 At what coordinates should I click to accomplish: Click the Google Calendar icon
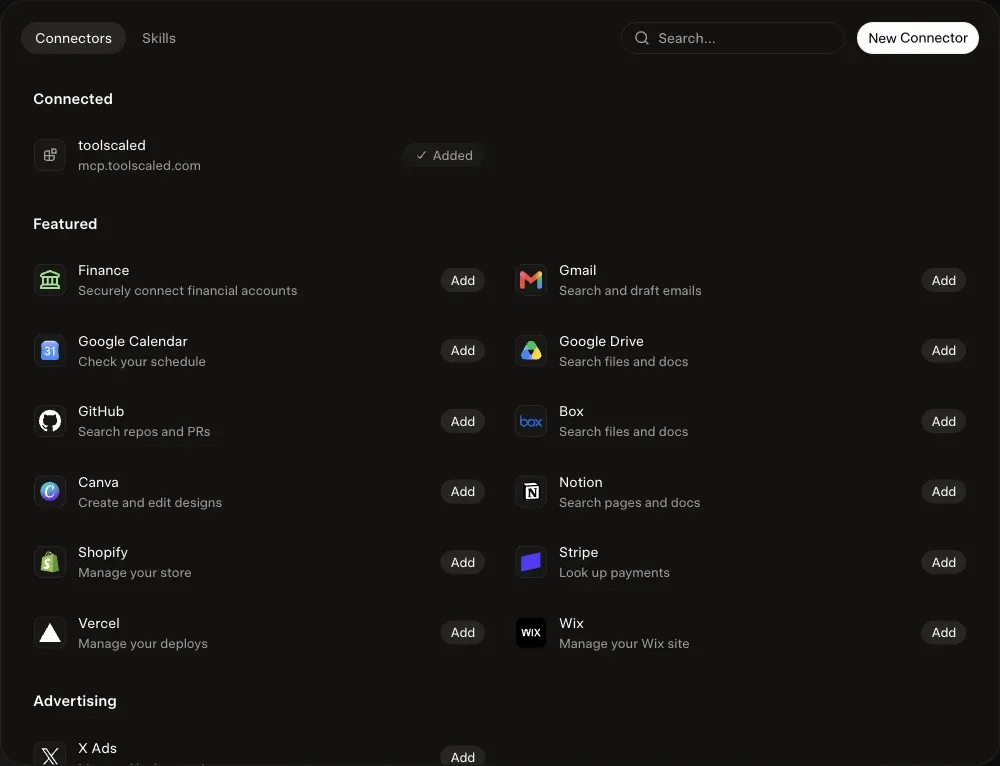[x=50, y=351]
